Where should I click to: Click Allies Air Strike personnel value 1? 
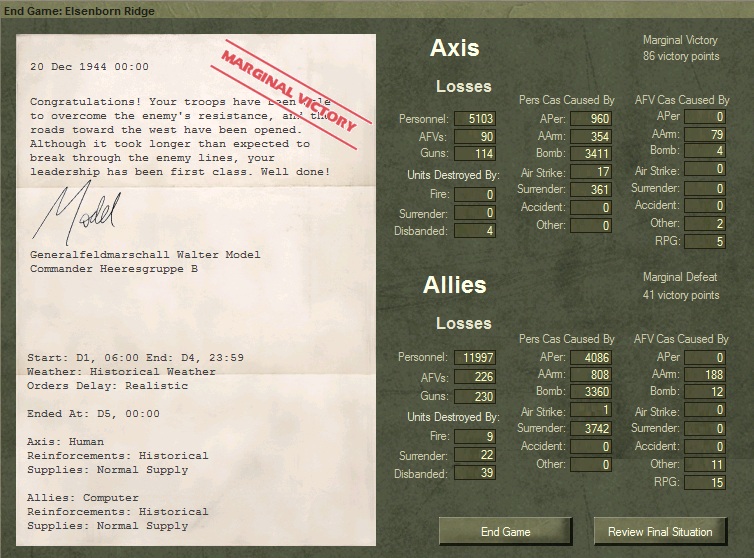coord(591,410)
